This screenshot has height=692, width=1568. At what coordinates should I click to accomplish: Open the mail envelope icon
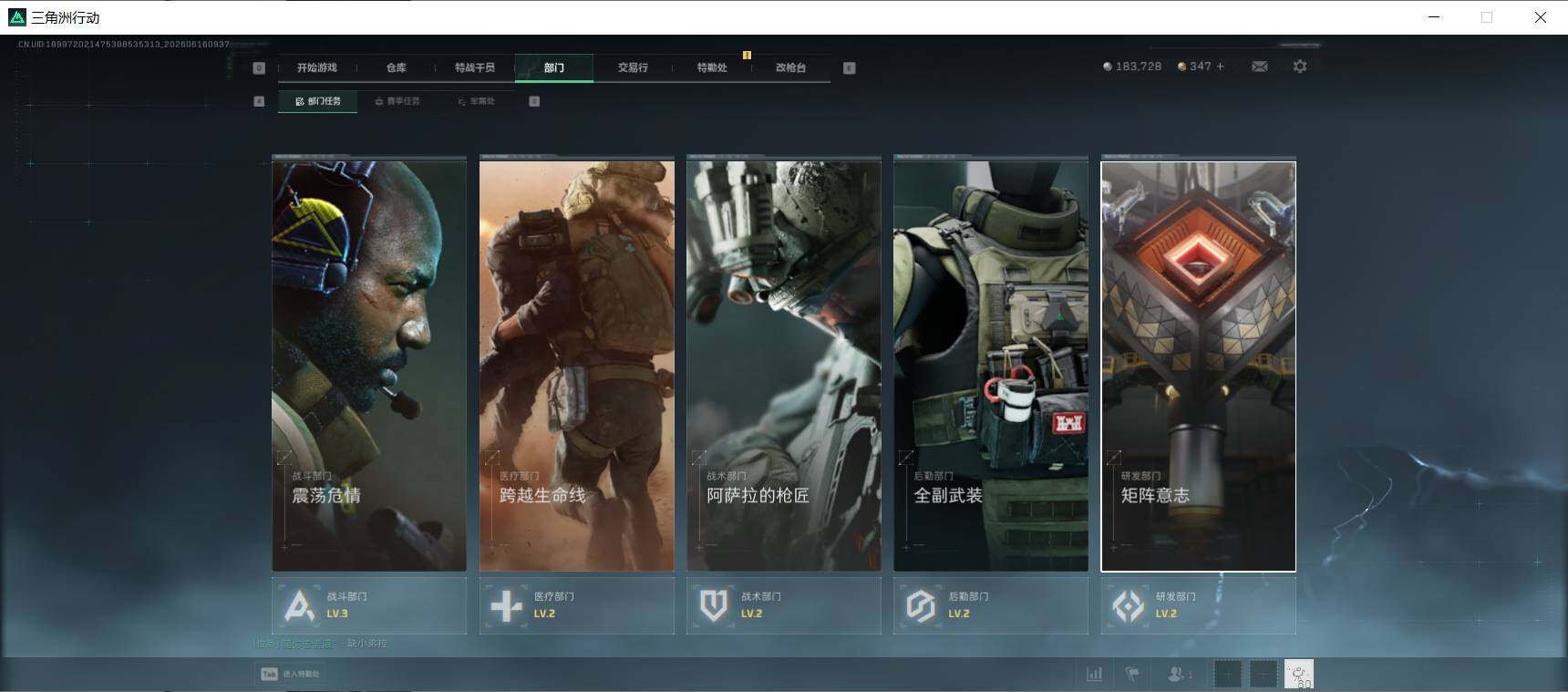1259,67
